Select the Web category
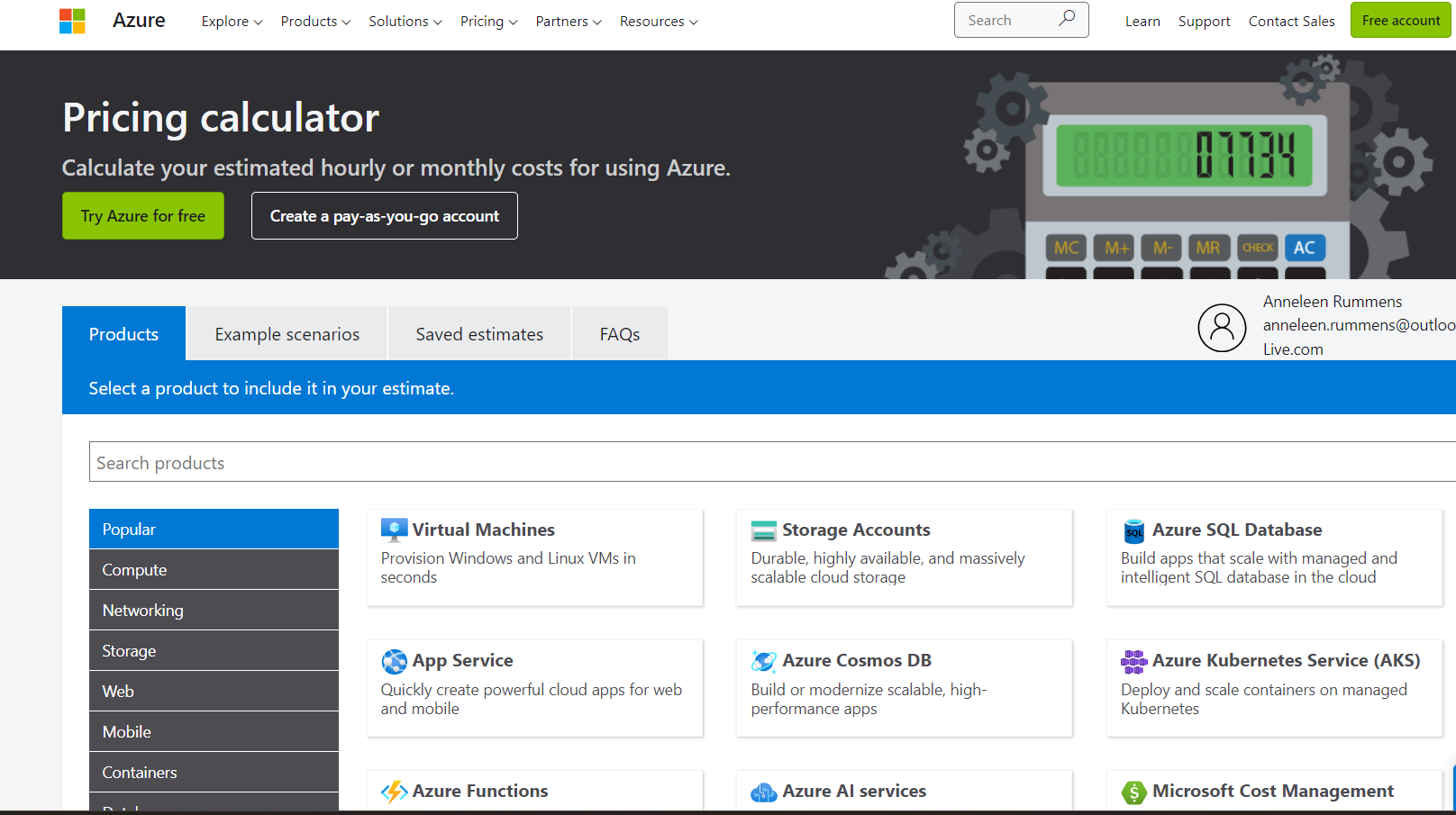Screen dimensions: 1456x815 [214, 691]
